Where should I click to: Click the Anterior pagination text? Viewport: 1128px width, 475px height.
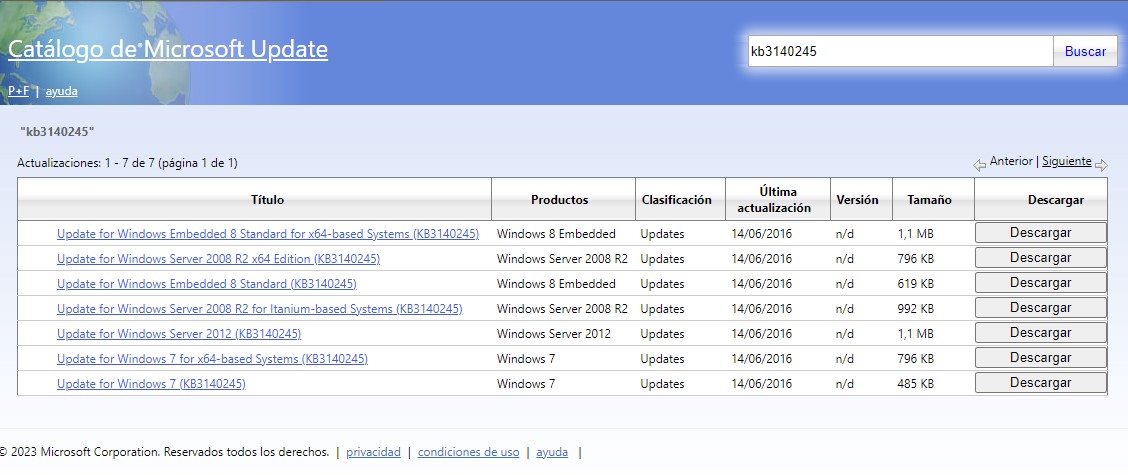tap(1011, 161)
